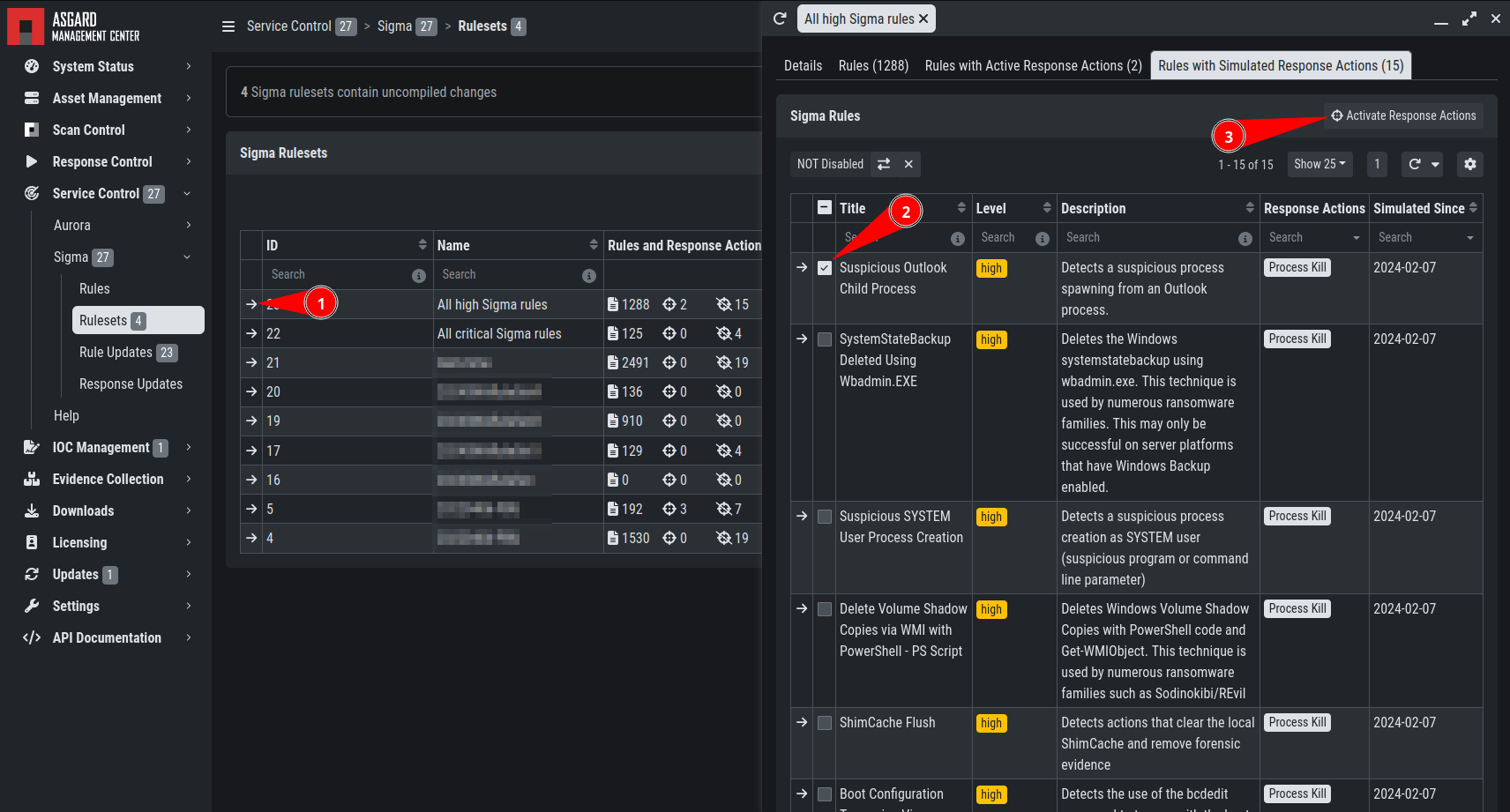This screenshot has height=812, width=1510.
Task: Open the column settings gear
Action: point(1469,164)
